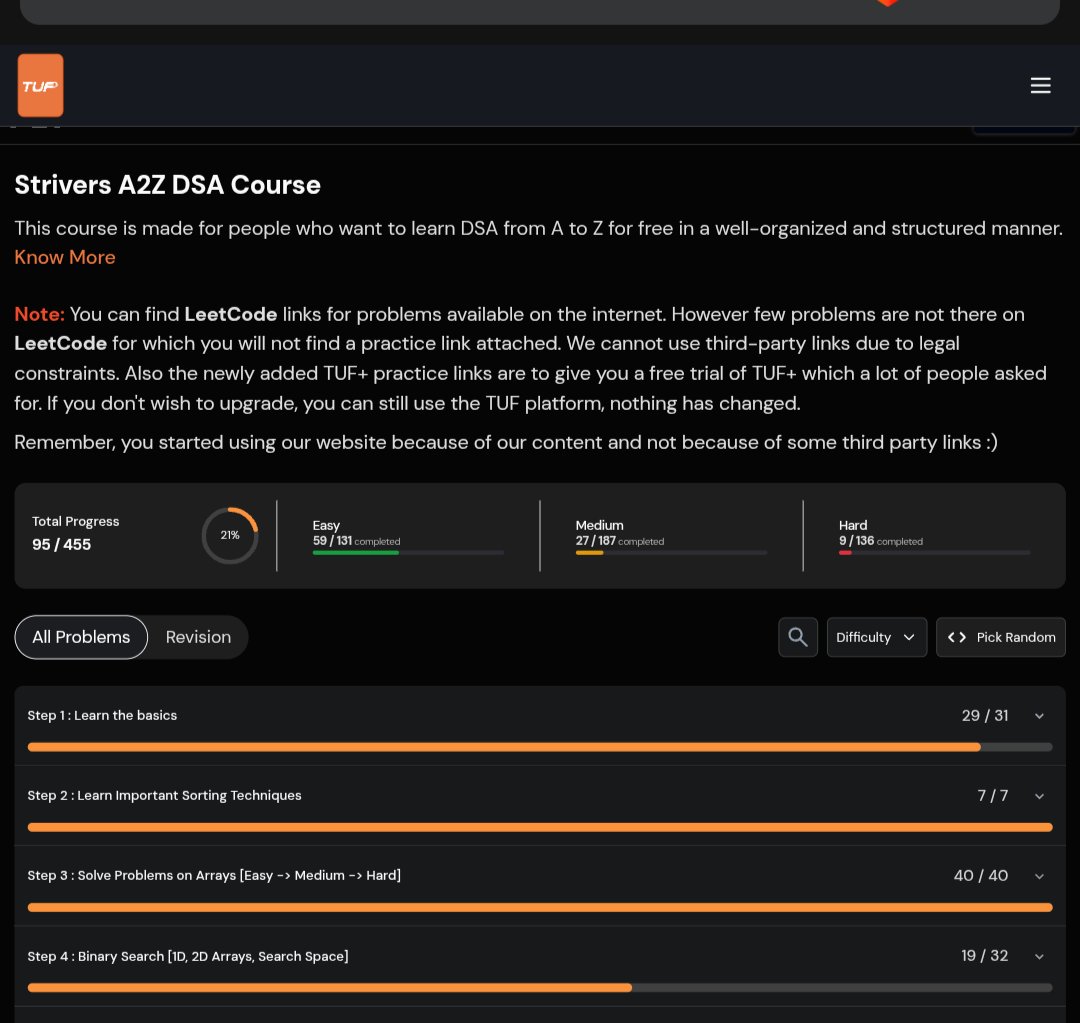Click the Medium yellow progress bar
This screenshot has height=1023, width=1080.
pos(671,552)
